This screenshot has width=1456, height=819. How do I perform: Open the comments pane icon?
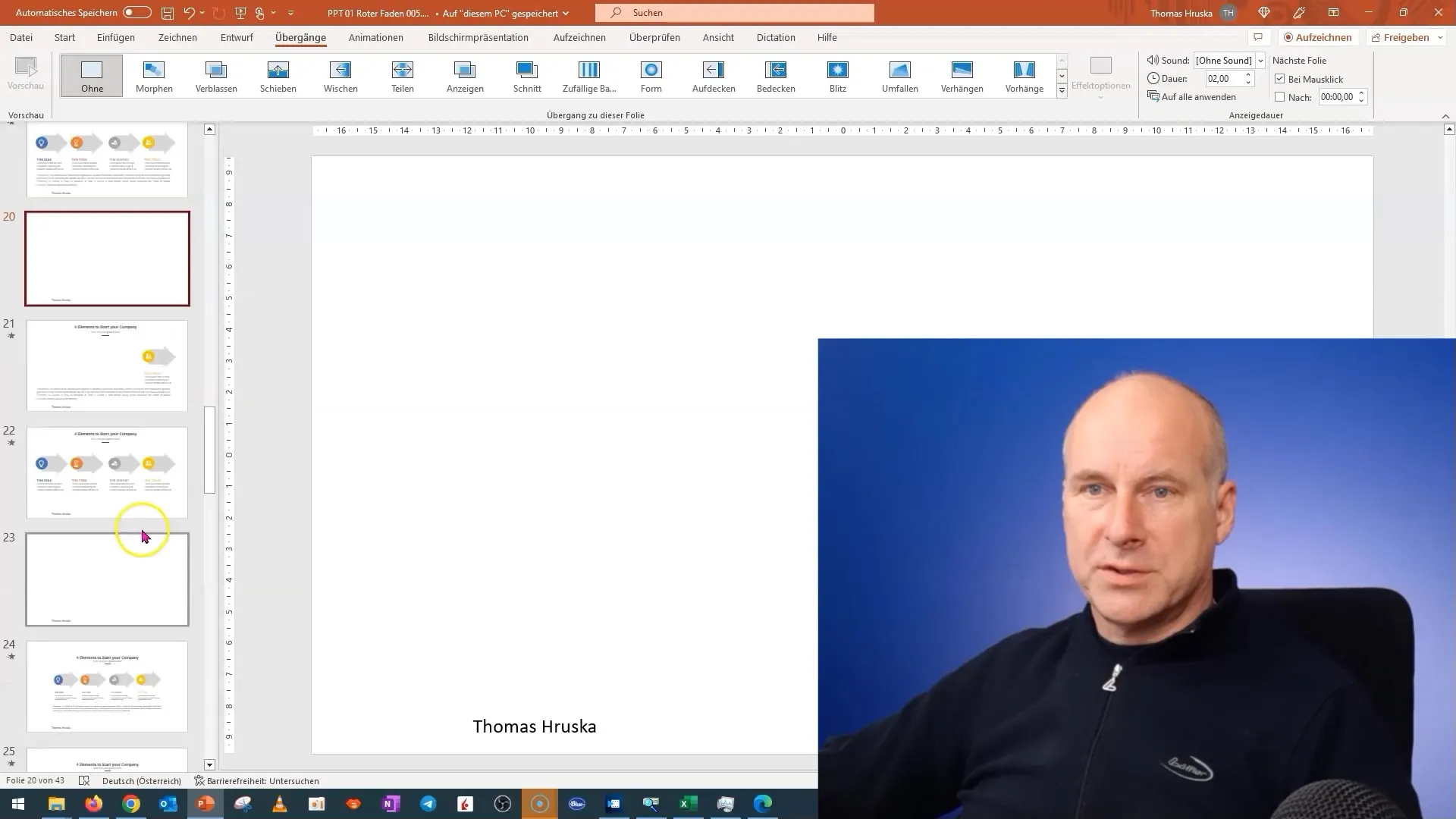1258,37
